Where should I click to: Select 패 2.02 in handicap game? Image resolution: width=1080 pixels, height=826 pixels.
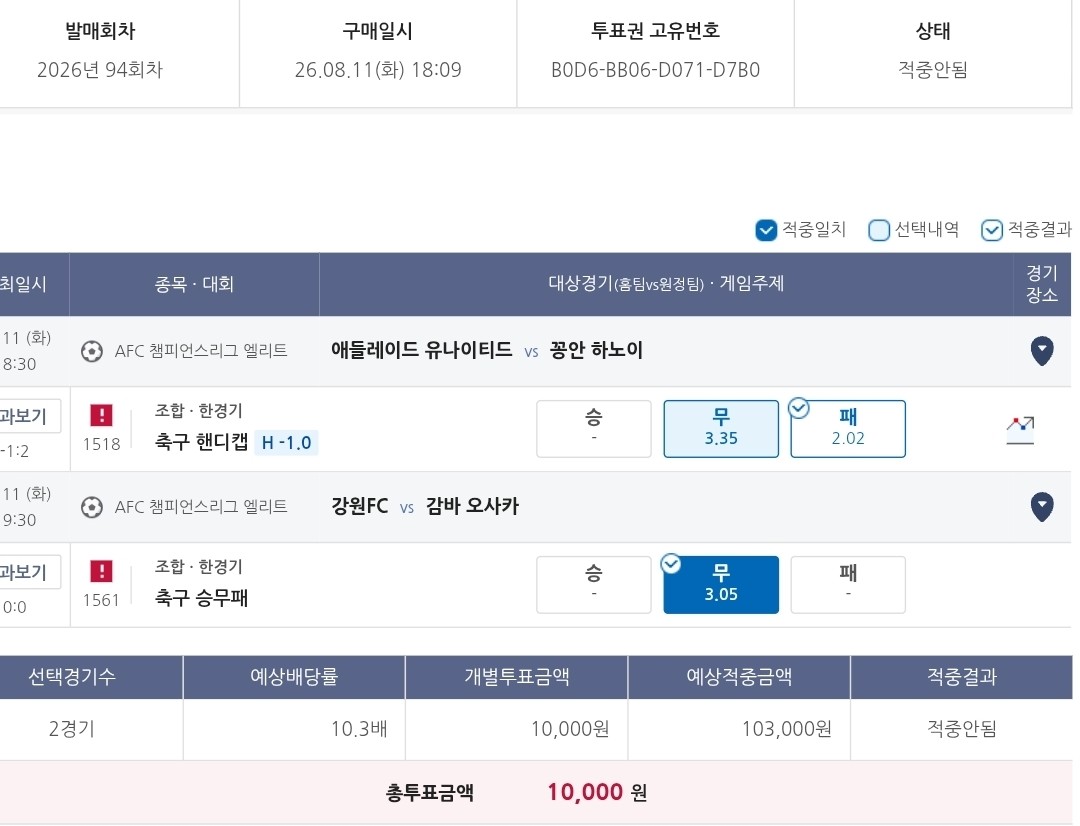[x=848, y=429]
